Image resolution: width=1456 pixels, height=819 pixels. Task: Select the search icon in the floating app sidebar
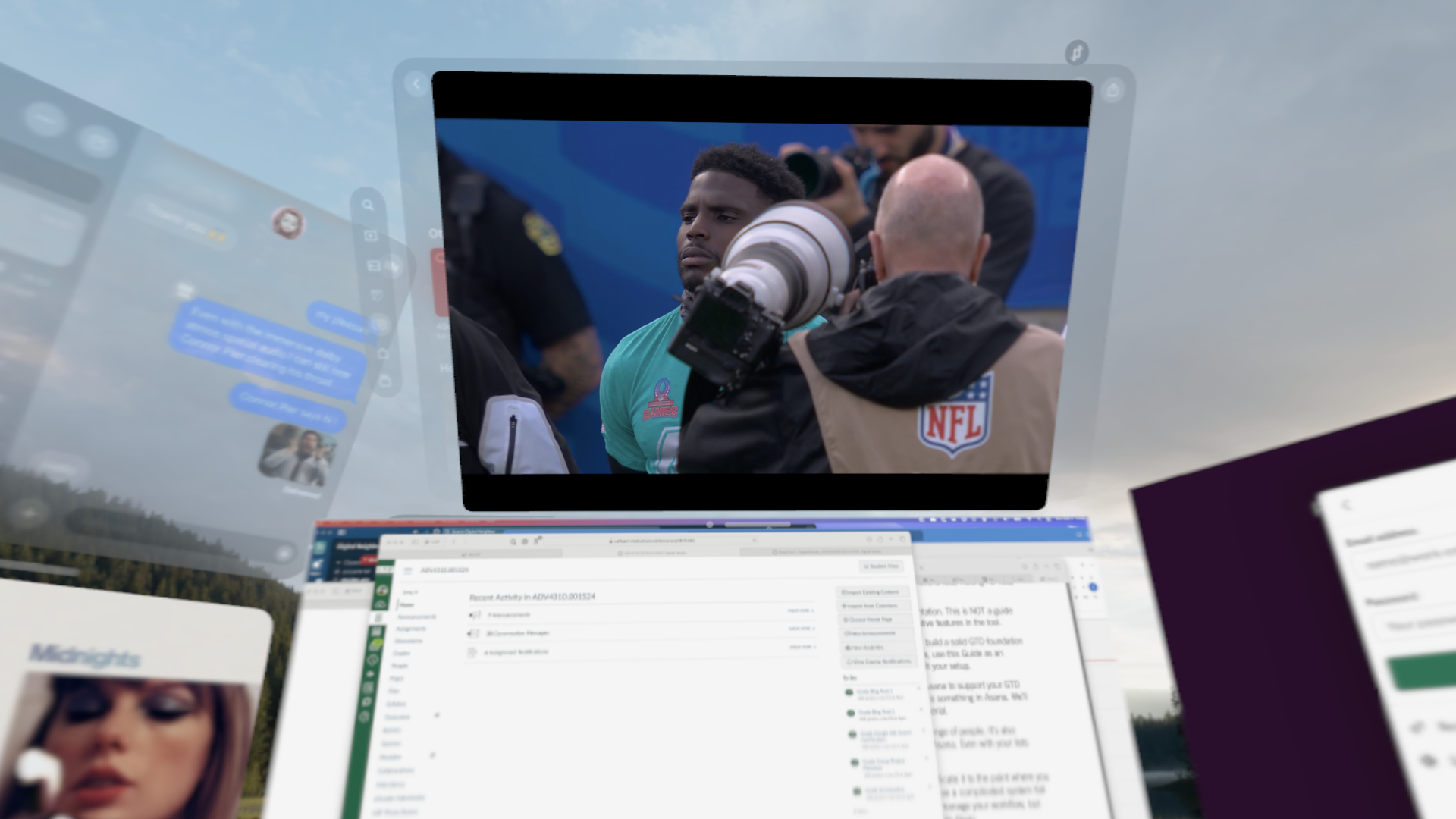369,205
